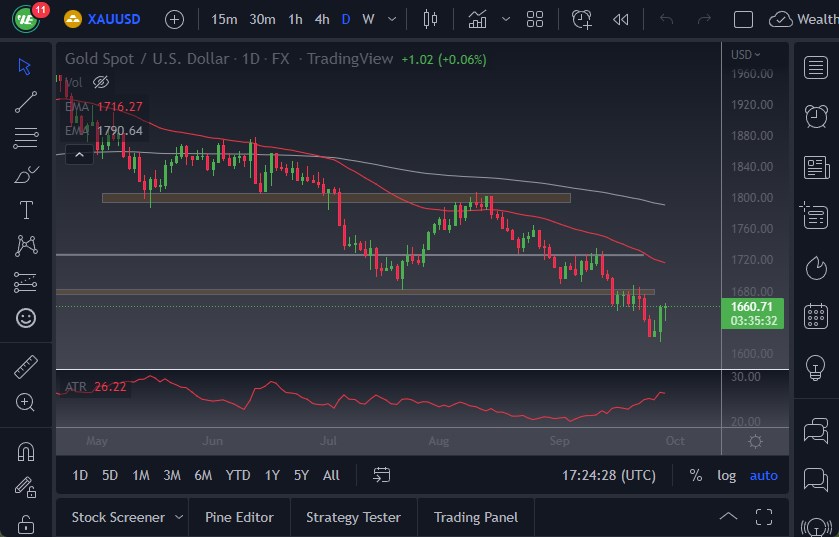Toggle auto scale mode

tap(763, 475)
